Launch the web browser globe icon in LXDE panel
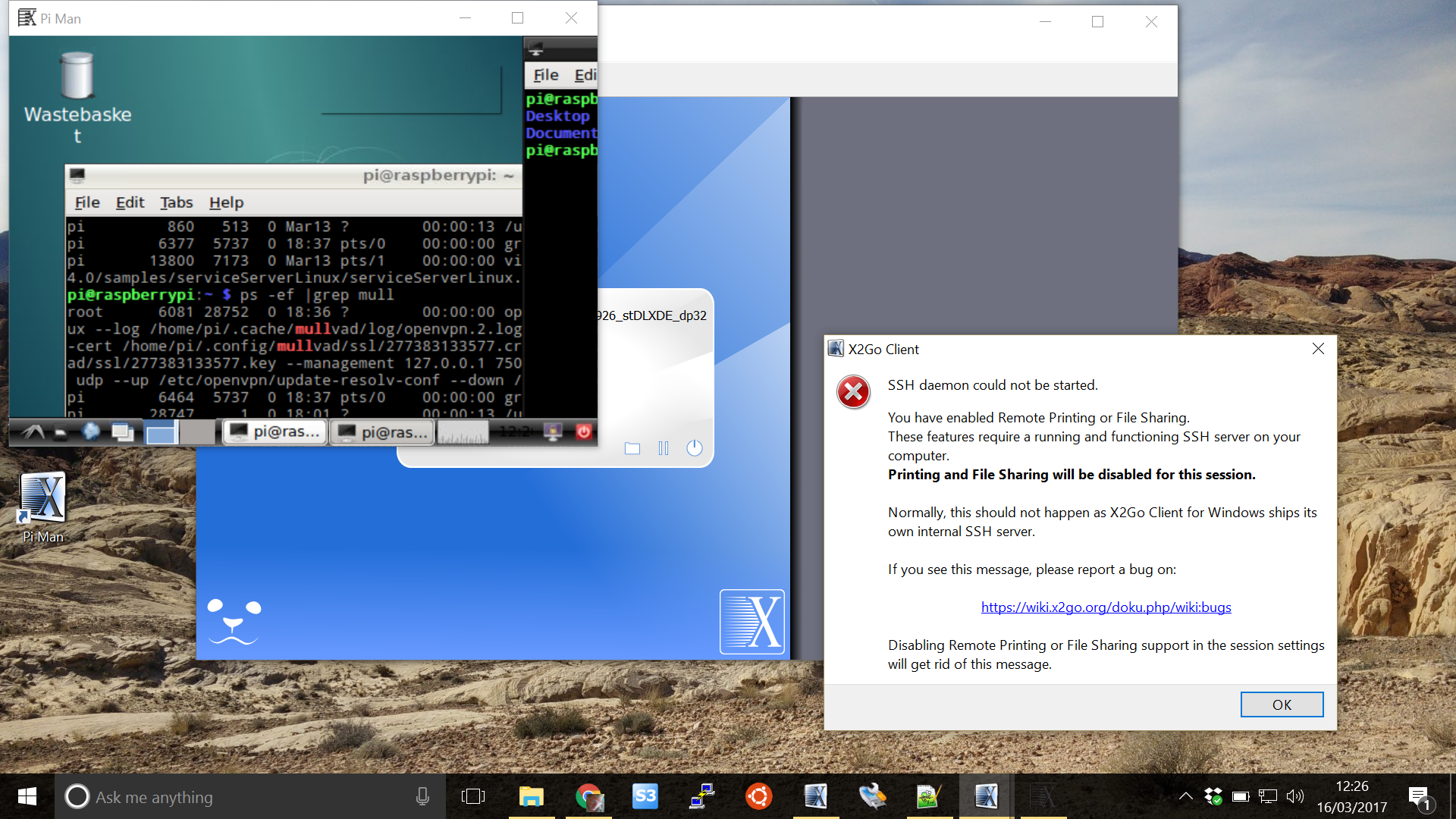 (x=91, y=432)
